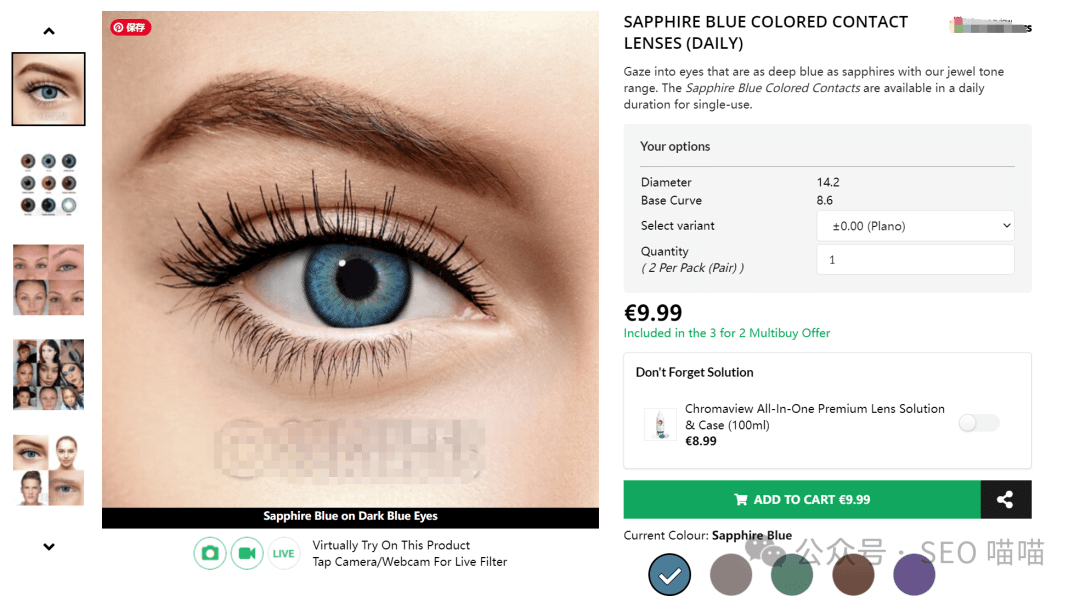Pick the green colour swatch
This screenshot has width=1080, height=596.
(x=792, y=575)
